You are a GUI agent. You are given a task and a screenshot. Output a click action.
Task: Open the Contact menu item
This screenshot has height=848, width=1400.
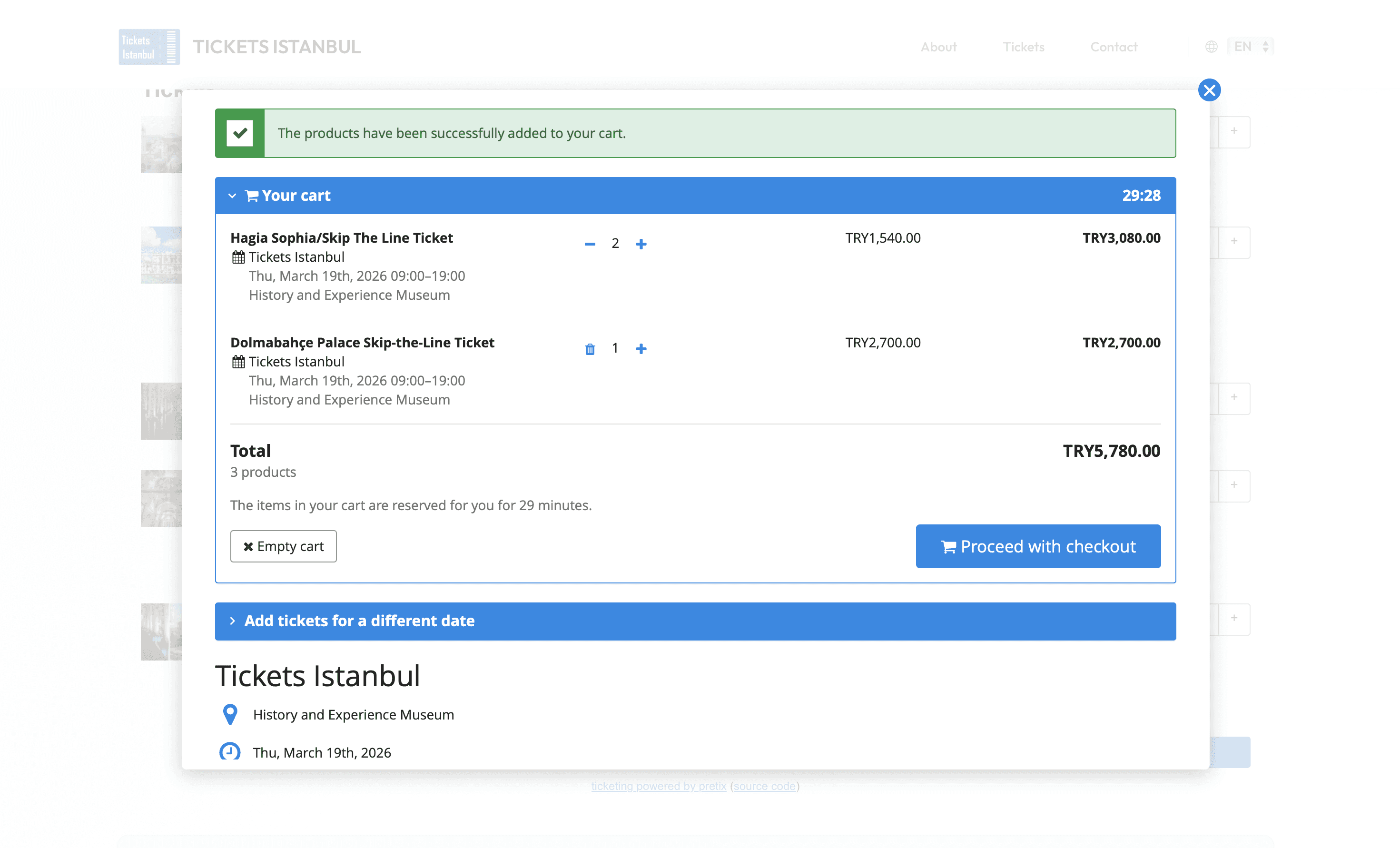[1114, 47]
